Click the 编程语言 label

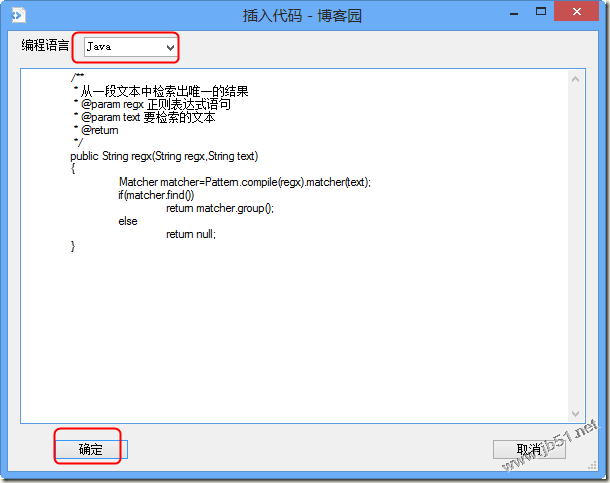(x=45, y=45)
